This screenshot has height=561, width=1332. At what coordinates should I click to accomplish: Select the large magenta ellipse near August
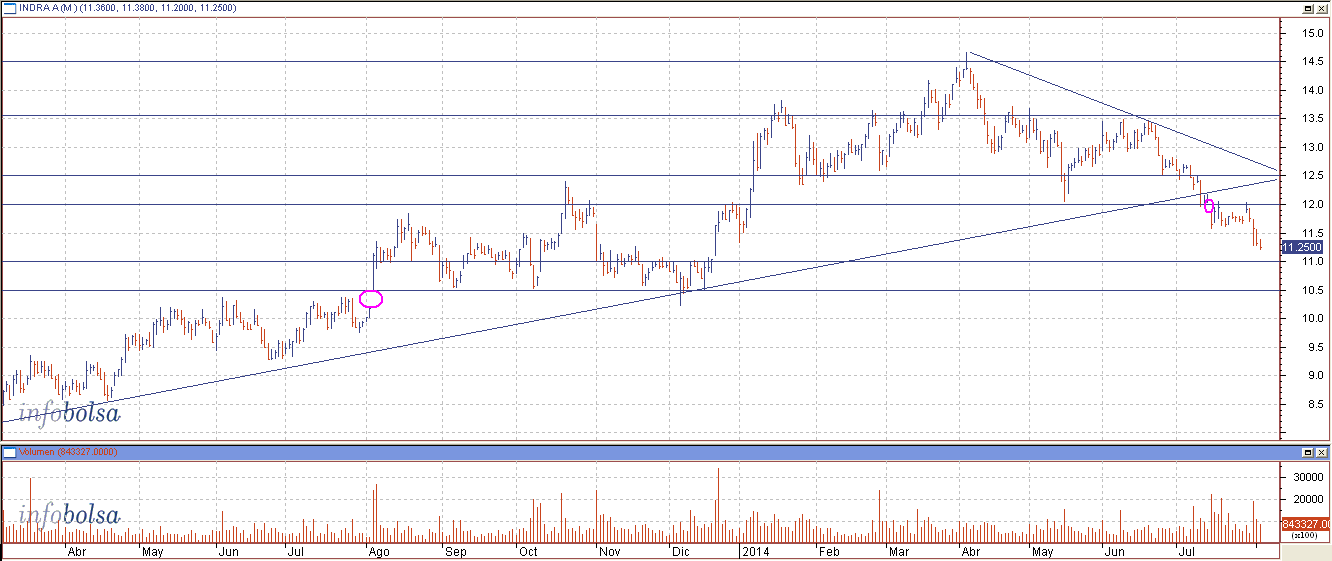tap(370, 298)
